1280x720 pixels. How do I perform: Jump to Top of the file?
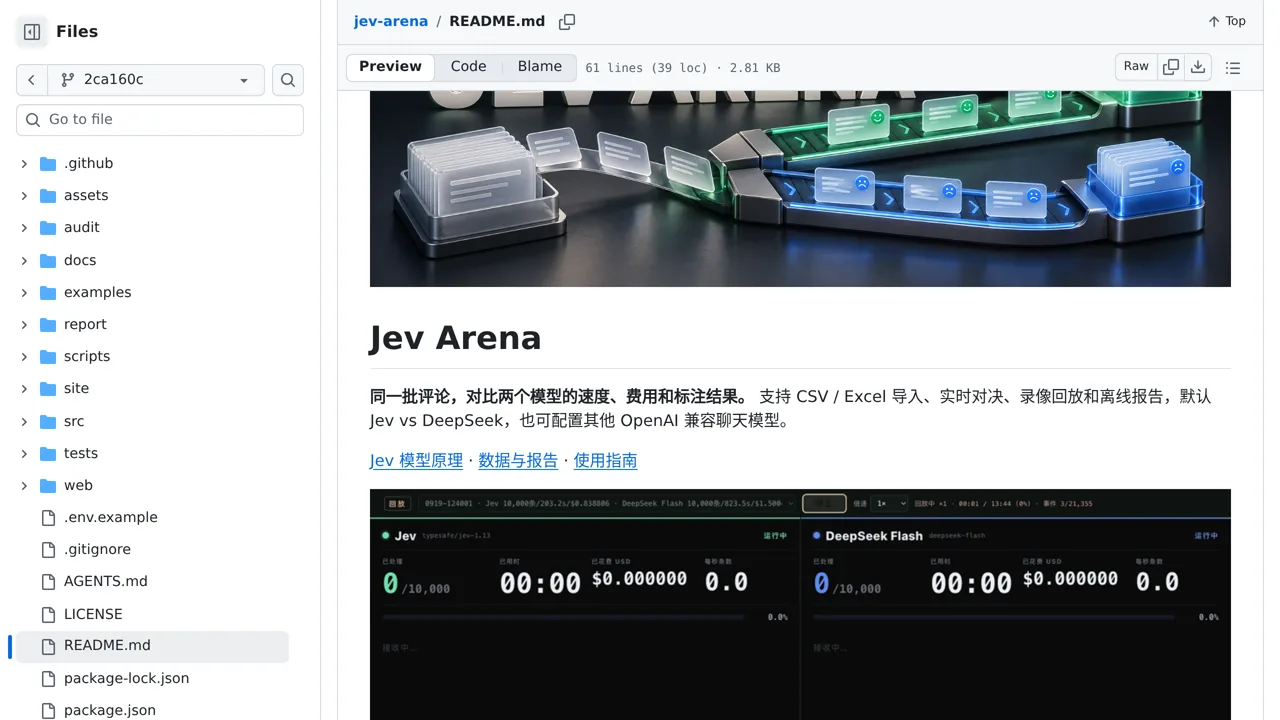tap(1226, 21)
